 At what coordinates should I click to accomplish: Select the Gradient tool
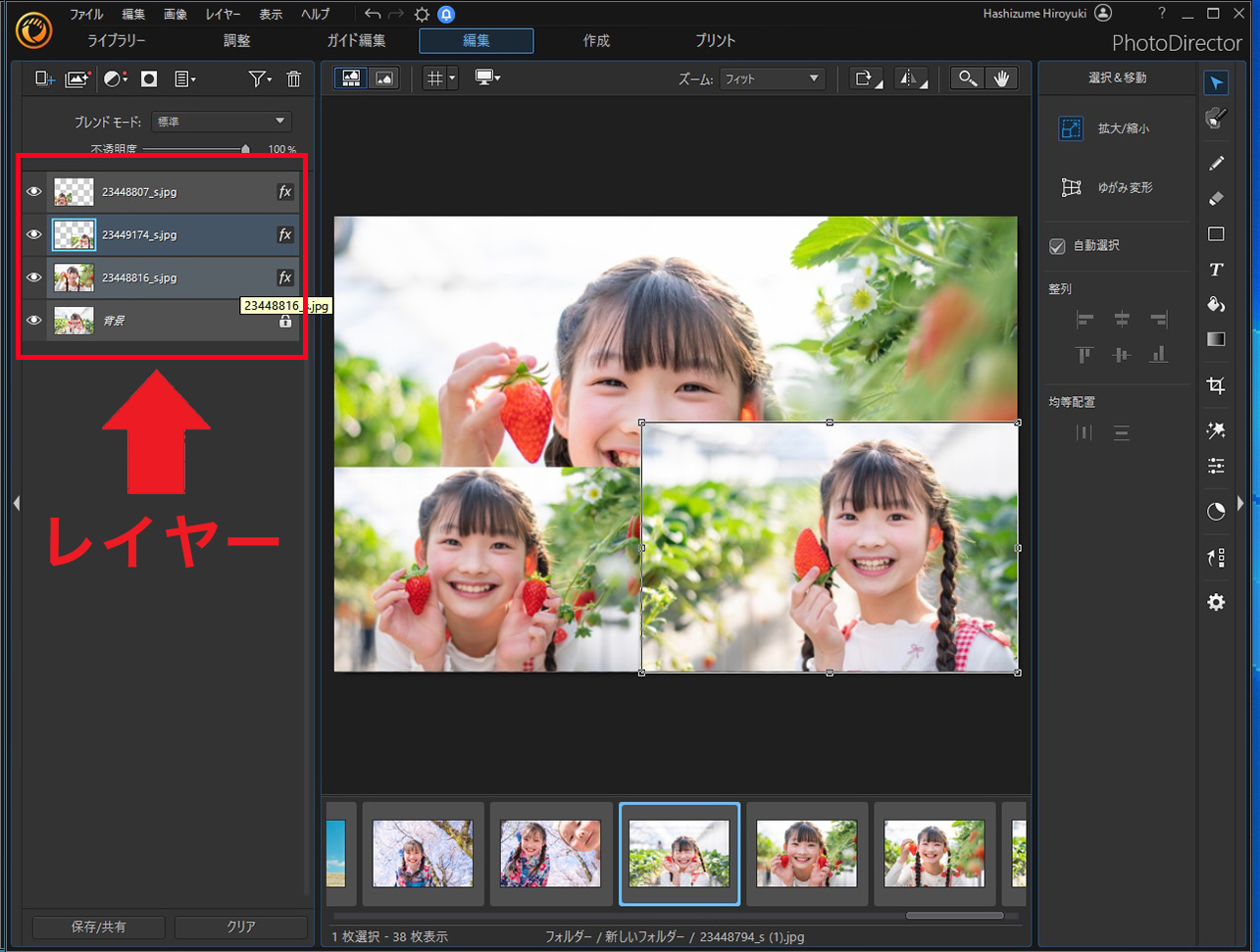[1216, 339]
